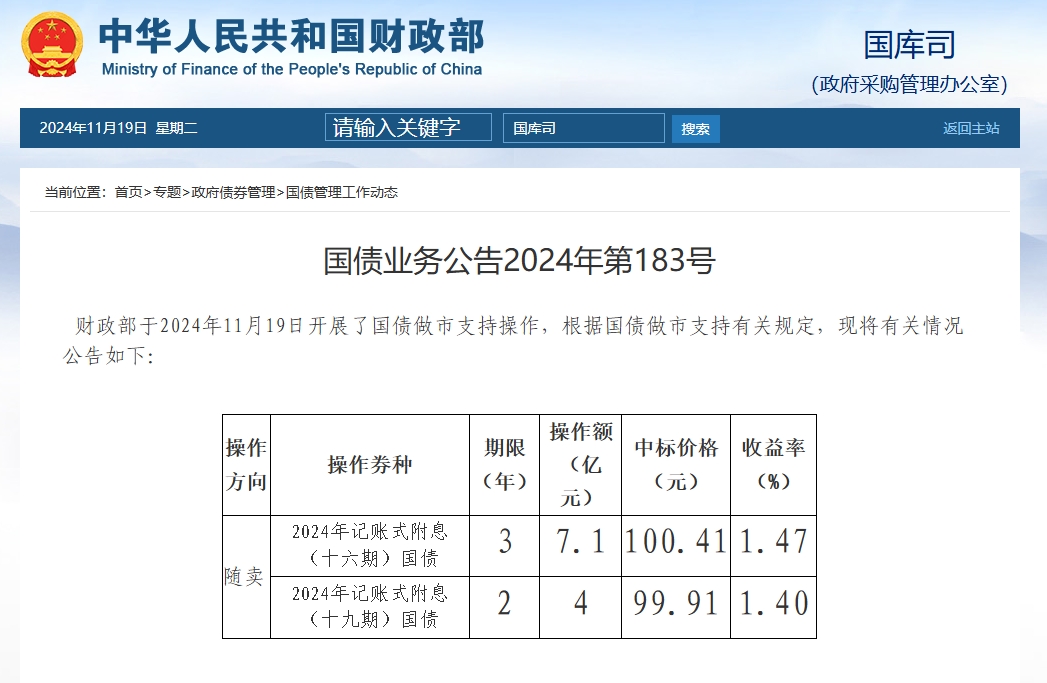1047x683 pixels.
Task: Click the (政府采购管理办公室) subtitle
Action: point(909,84)
